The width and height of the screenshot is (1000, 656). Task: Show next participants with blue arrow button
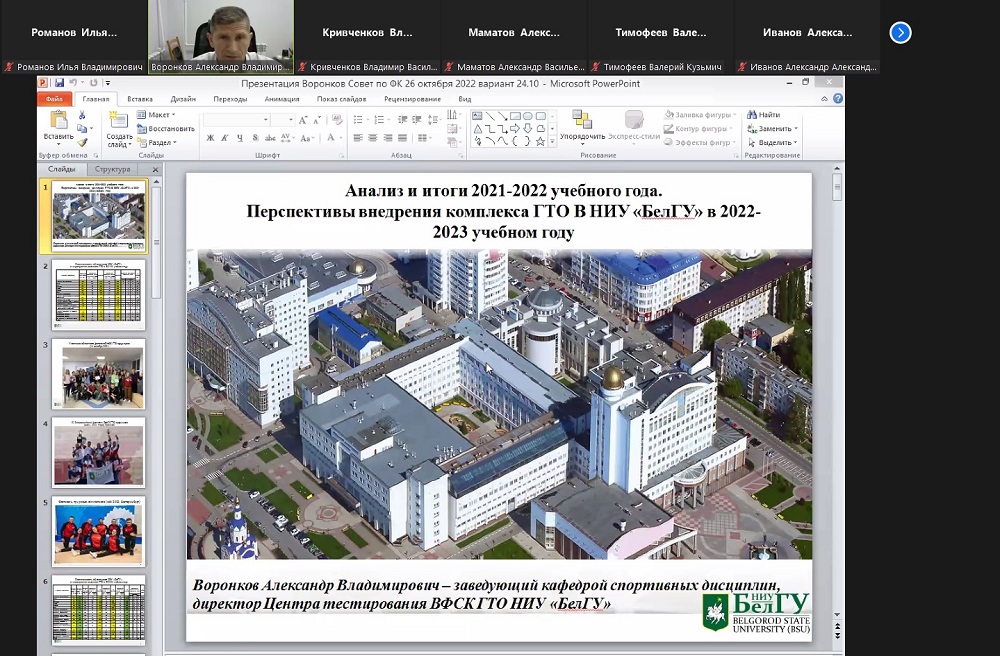coord(900,32)
